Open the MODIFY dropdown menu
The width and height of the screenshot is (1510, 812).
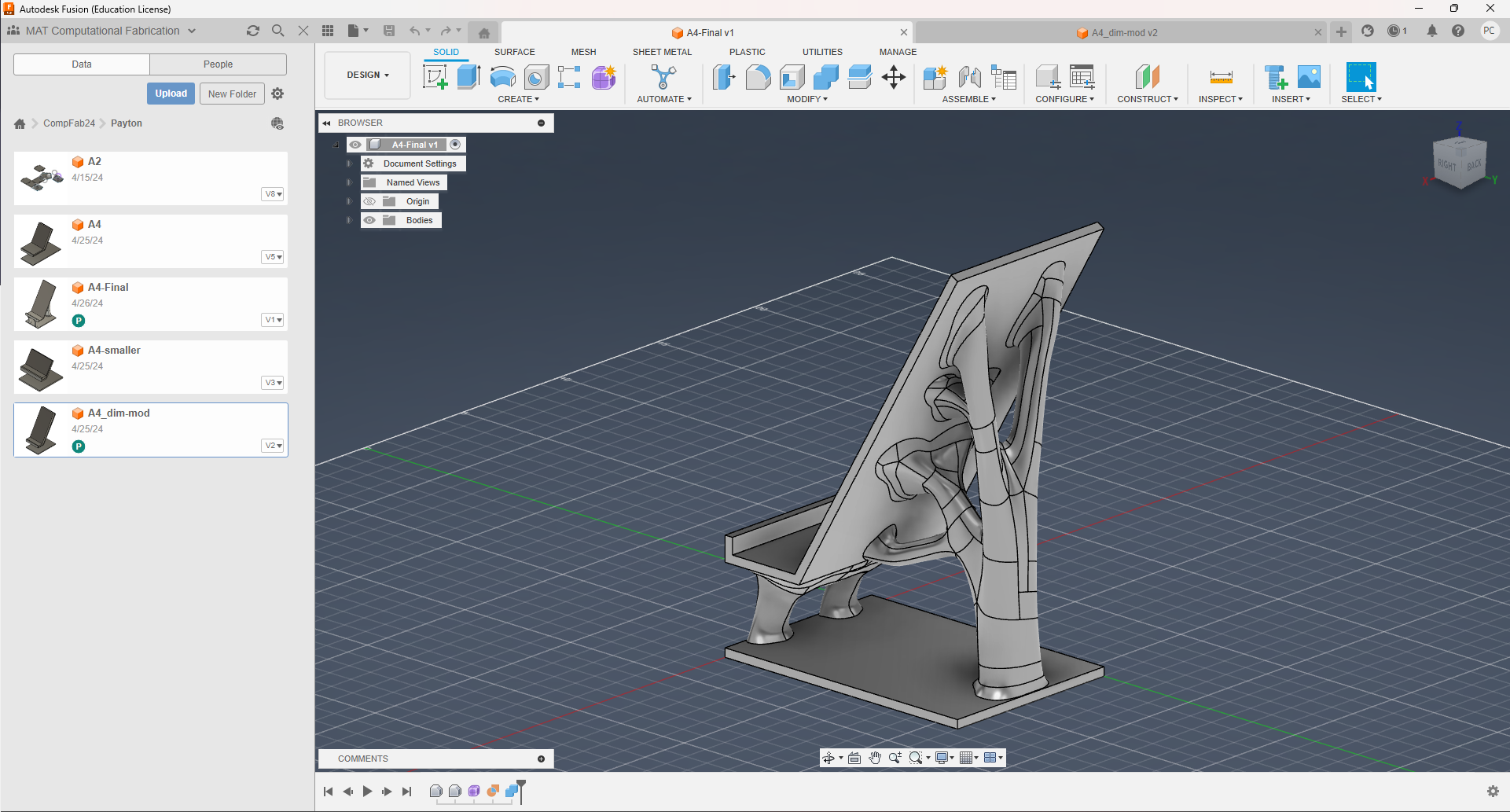coord(807,99)
